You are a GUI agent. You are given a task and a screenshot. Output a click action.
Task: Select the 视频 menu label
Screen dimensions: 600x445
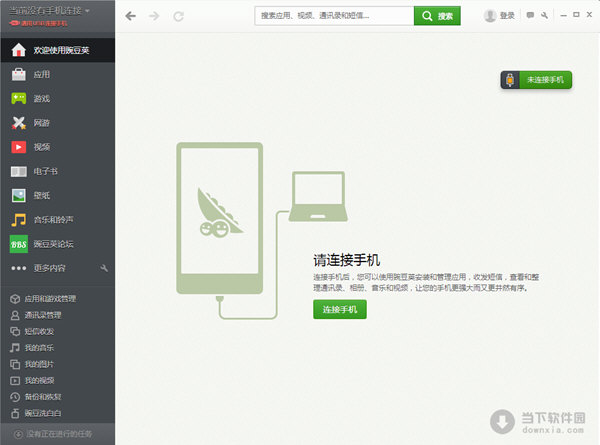(42, 147)
